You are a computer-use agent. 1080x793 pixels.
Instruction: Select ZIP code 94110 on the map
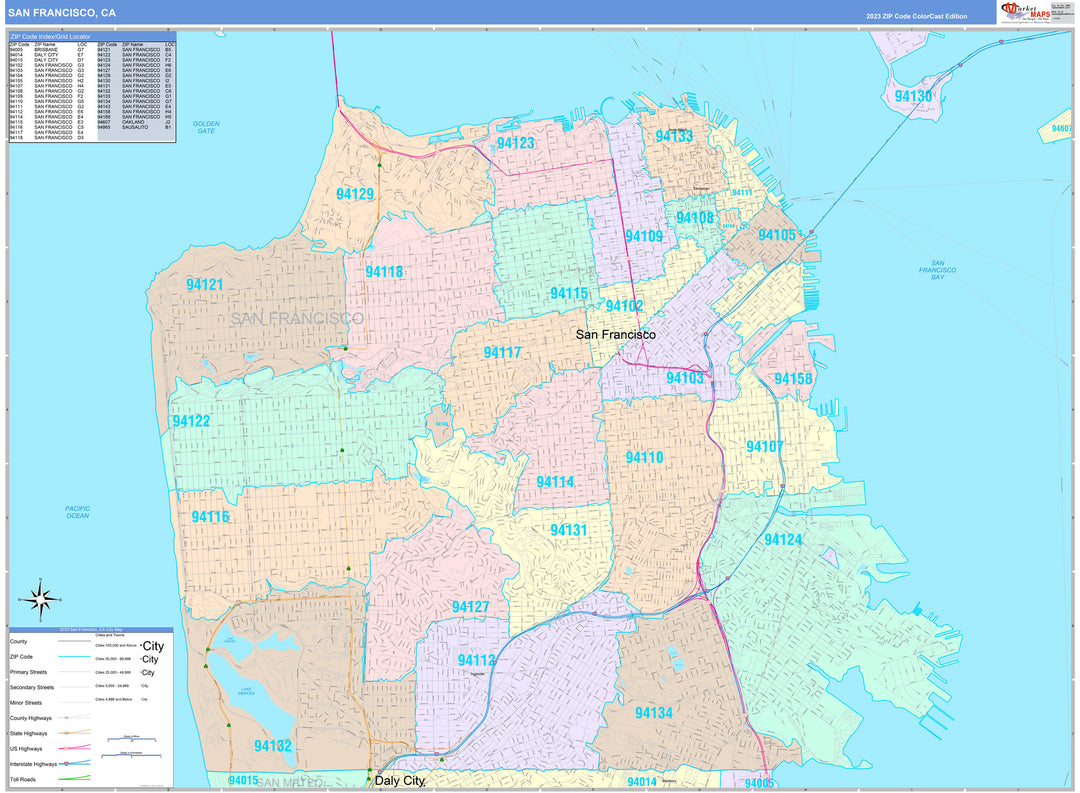coord(645,458)
